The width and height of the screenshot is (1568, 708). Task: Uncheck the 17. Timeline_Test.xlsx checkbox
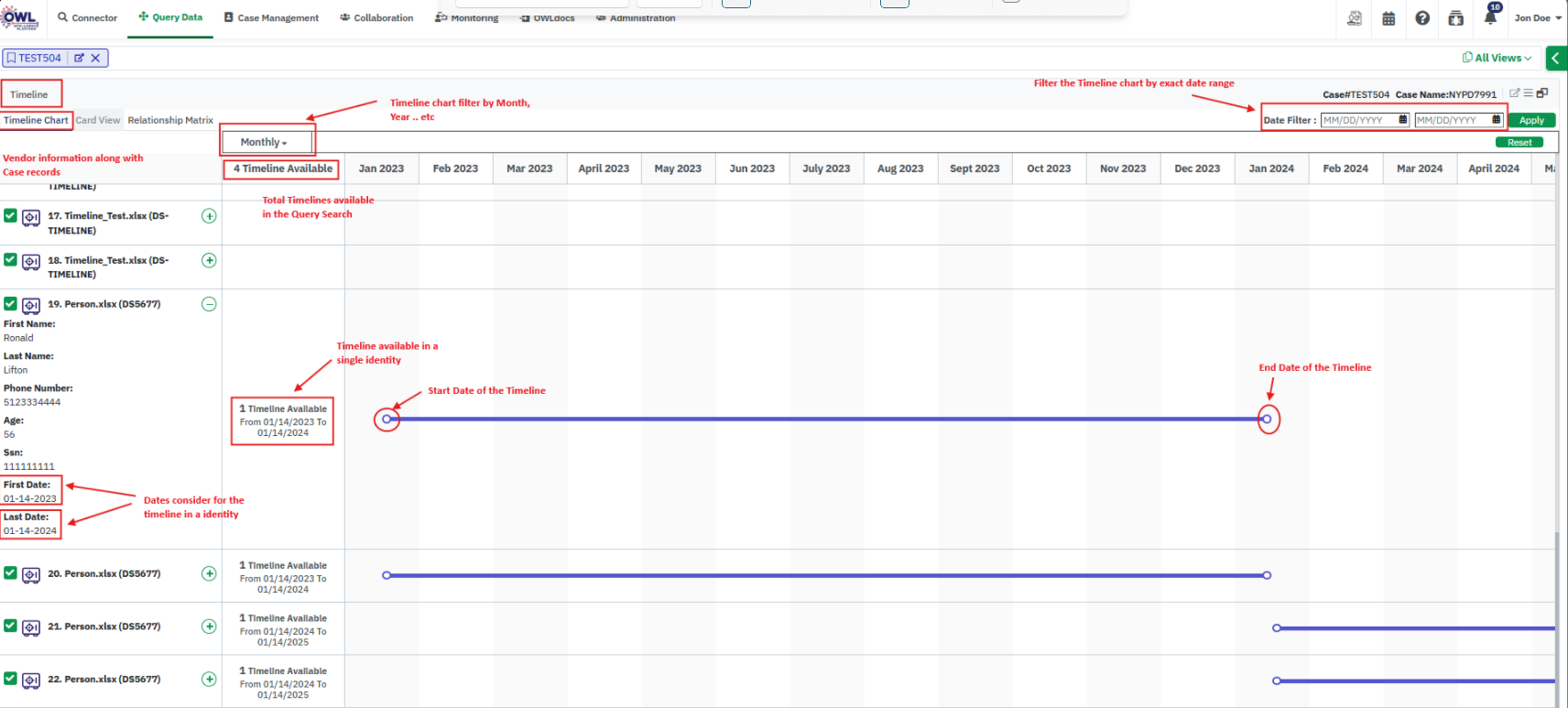[x=10, y=216]
